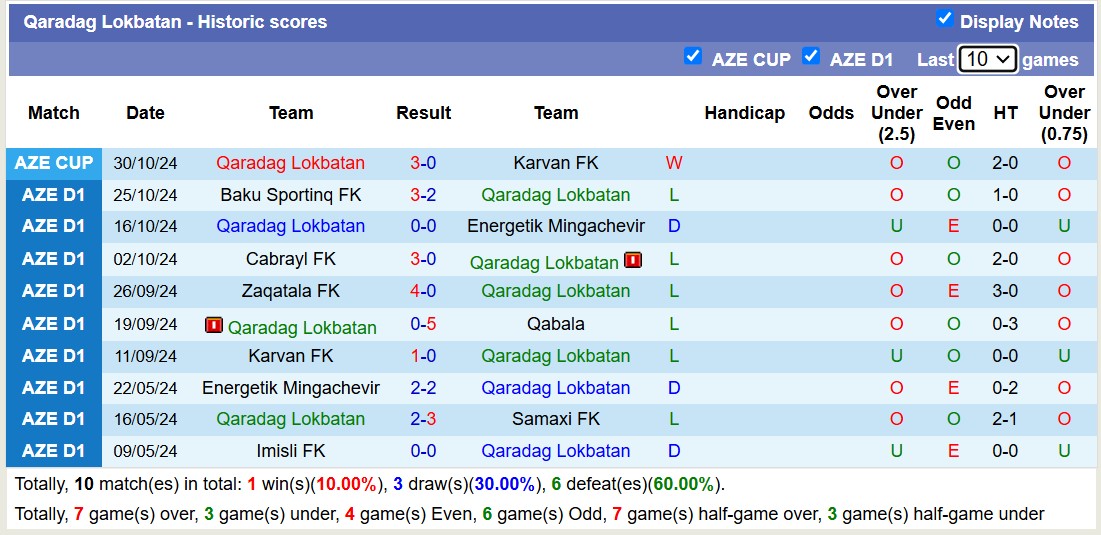The image size is (1101, 535).
Task: Open the Last games count dropdown
Action: click(x=987, y=59)
